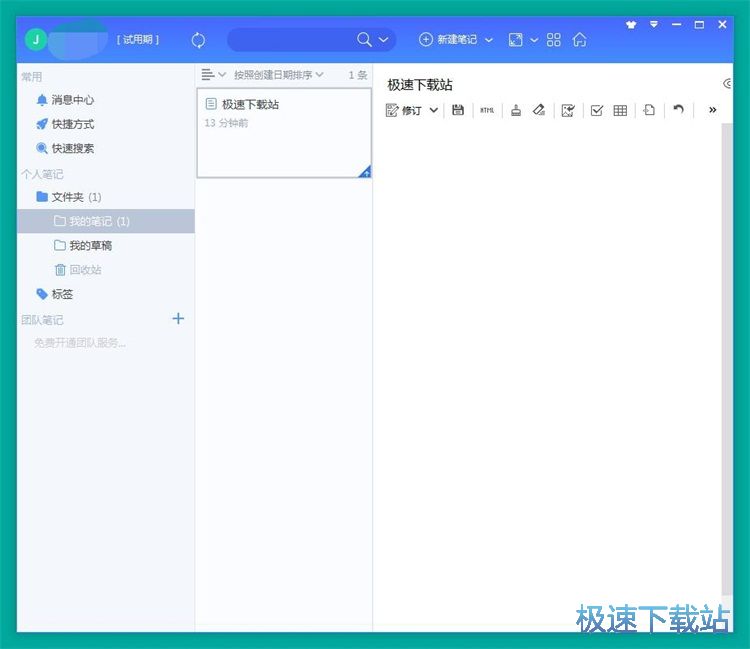This screenshot has width=750, height=649.
Task: Click the plus icon beside 团队笔记
Action: click(178, 319)
